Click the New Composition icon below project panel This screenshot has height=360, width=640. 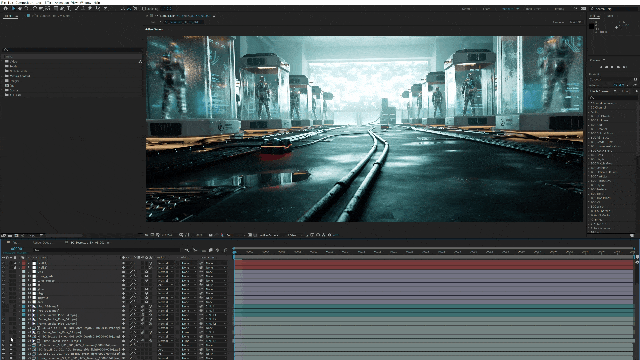point(17,235)
